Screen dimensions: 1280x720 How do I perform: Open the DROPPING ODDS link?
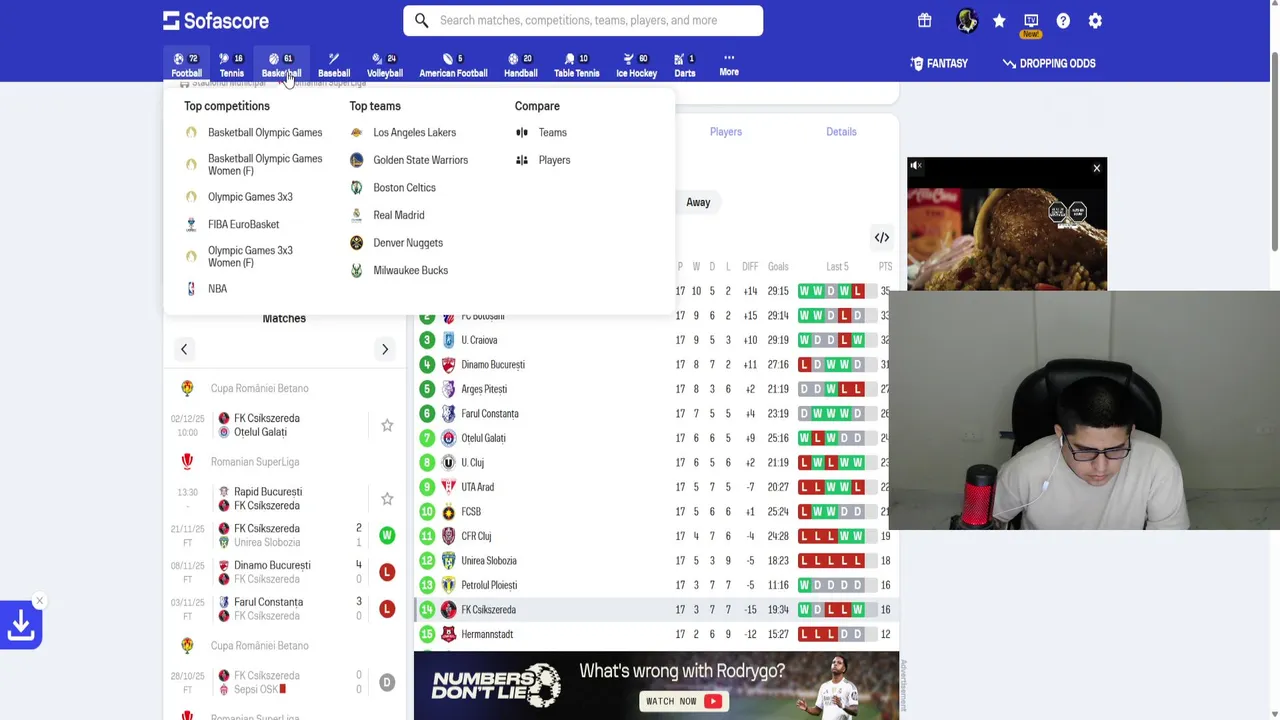point(1049,63)
